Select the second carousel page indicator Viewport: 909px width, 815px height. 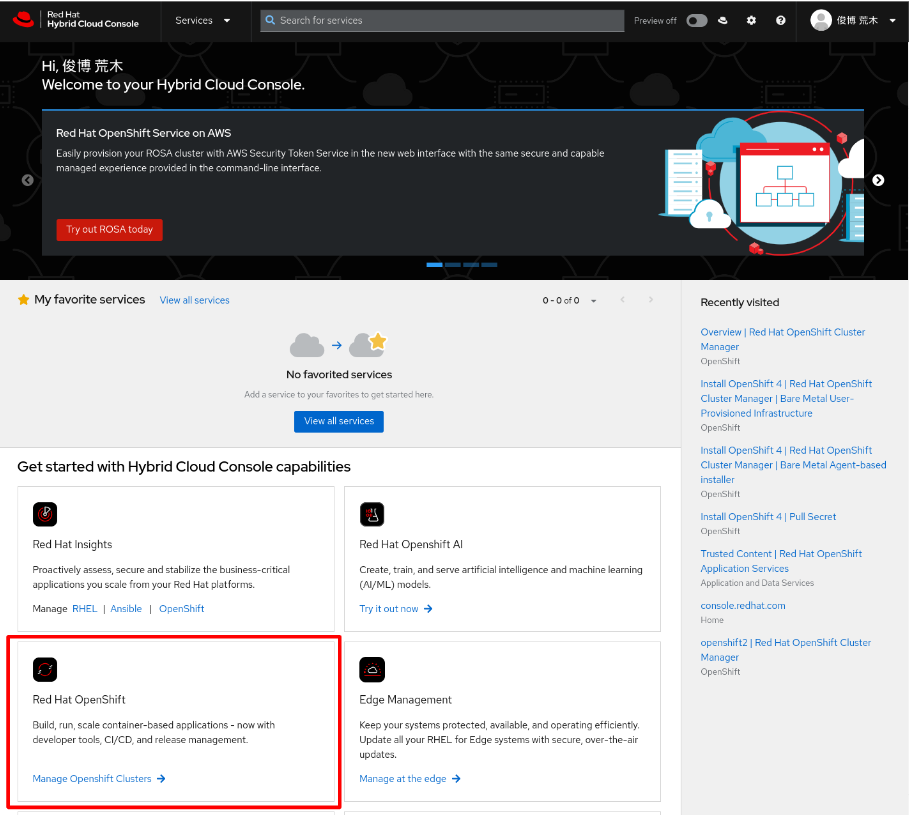pyautogui.click(x=452, y=265)
